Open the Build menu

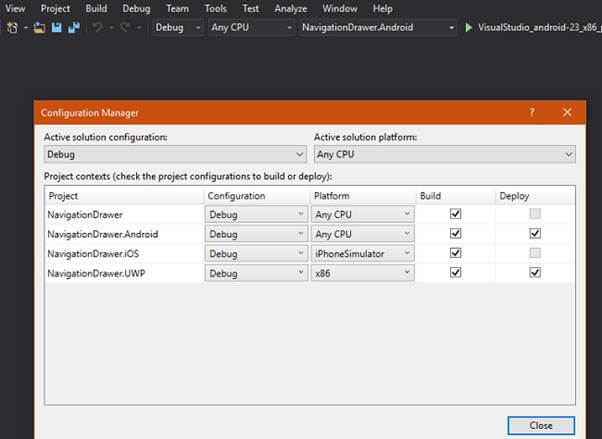tap(96, 8)
